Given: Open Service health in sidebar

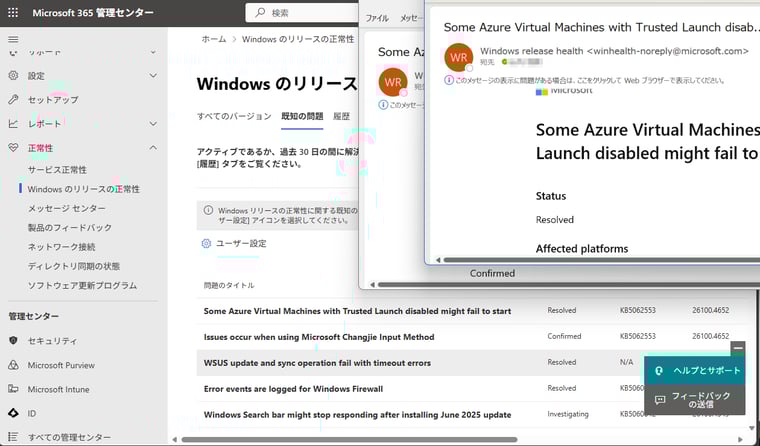Looking at the screenshot, I should click(57, 170).
